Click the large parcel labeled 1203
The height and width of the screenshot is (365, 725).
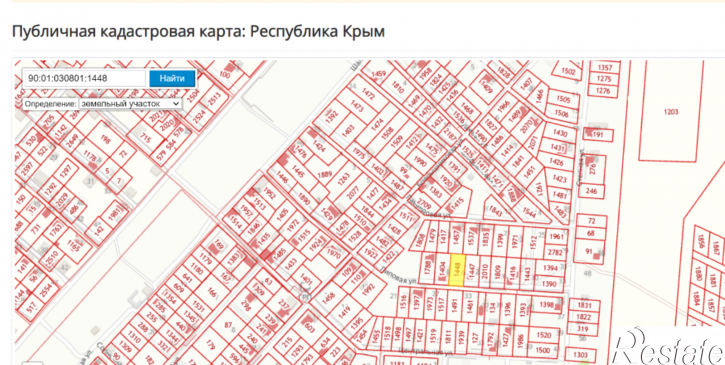click(671, 111)
